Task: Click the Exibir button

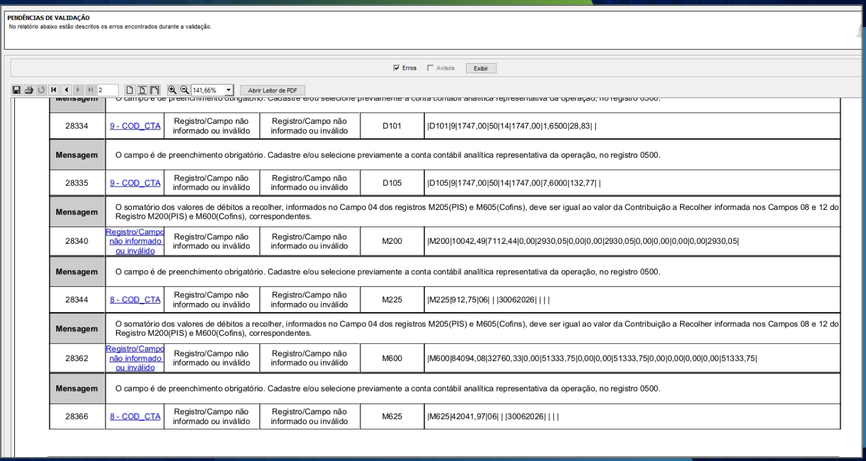Action: click(x=481, y=68)
